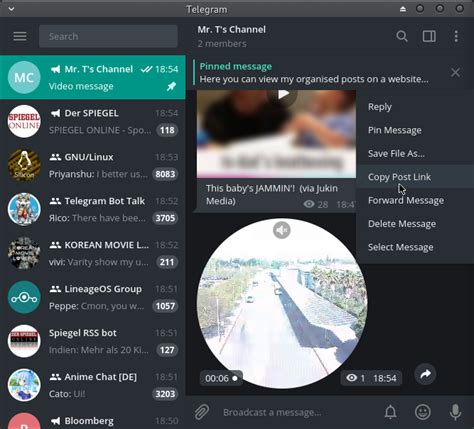This screenshot has height=429, width=474.
Task: Click the microphone record voice icon
Action: point(455,412)
